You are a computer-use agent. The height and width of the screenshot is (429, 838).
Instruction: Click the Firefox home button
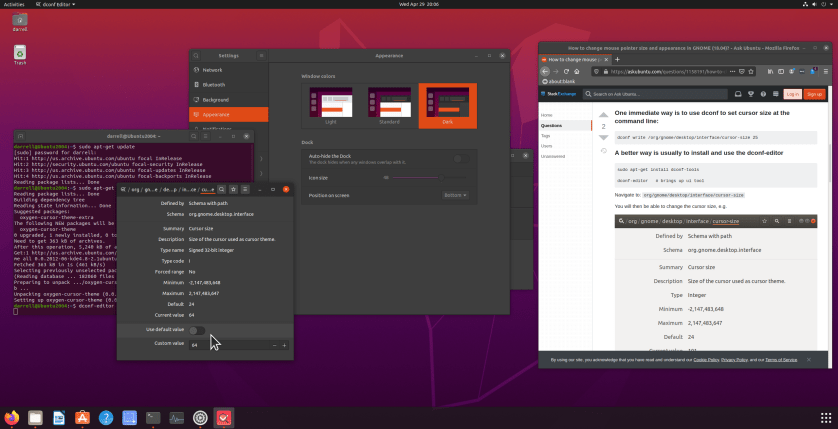[578, 71]
